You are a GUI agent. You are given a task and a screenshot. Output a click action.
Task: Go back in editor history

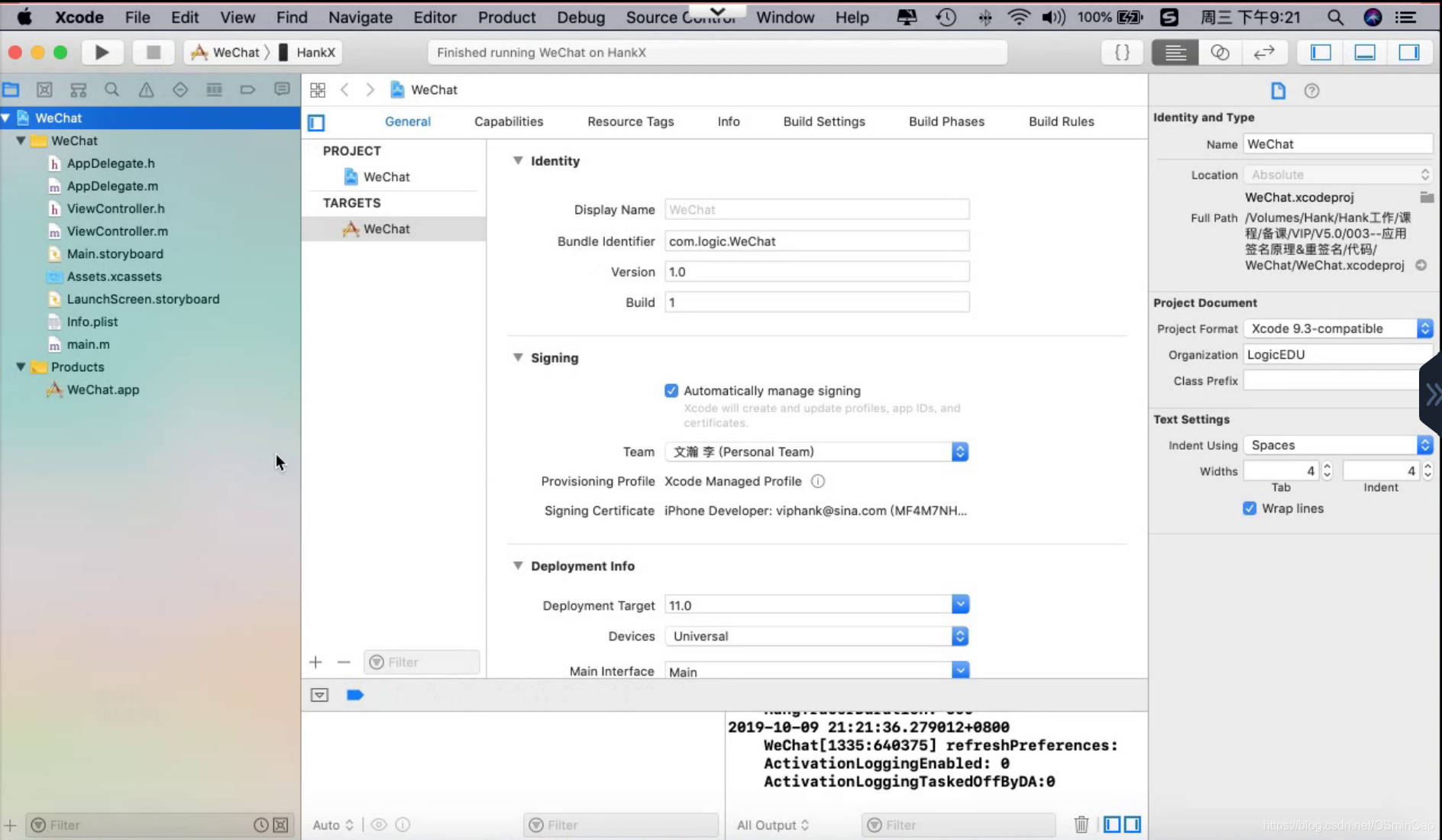[x=344, y=89]
